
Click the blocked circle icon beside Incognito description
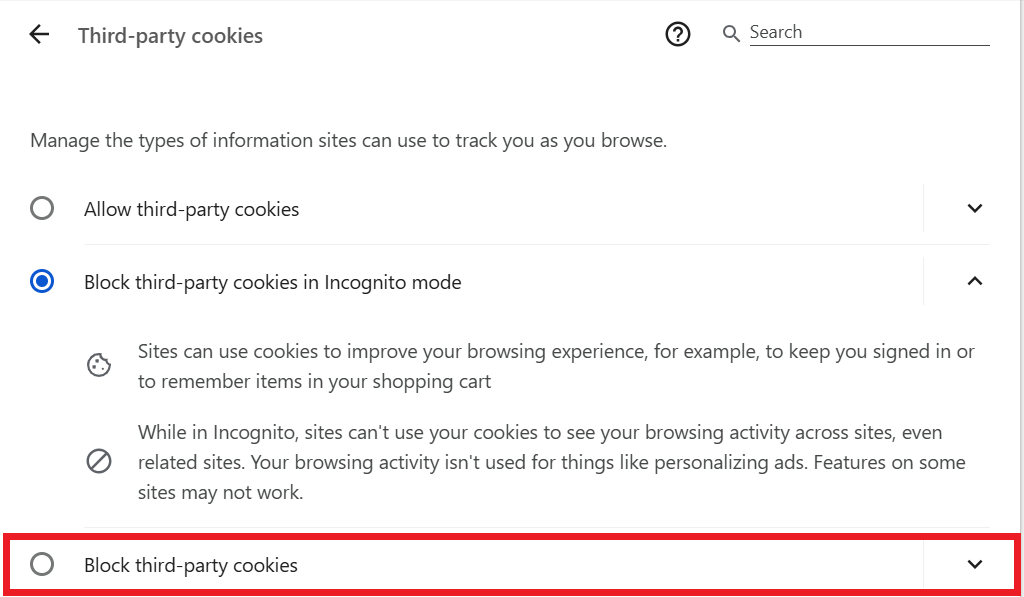[99, 462]
